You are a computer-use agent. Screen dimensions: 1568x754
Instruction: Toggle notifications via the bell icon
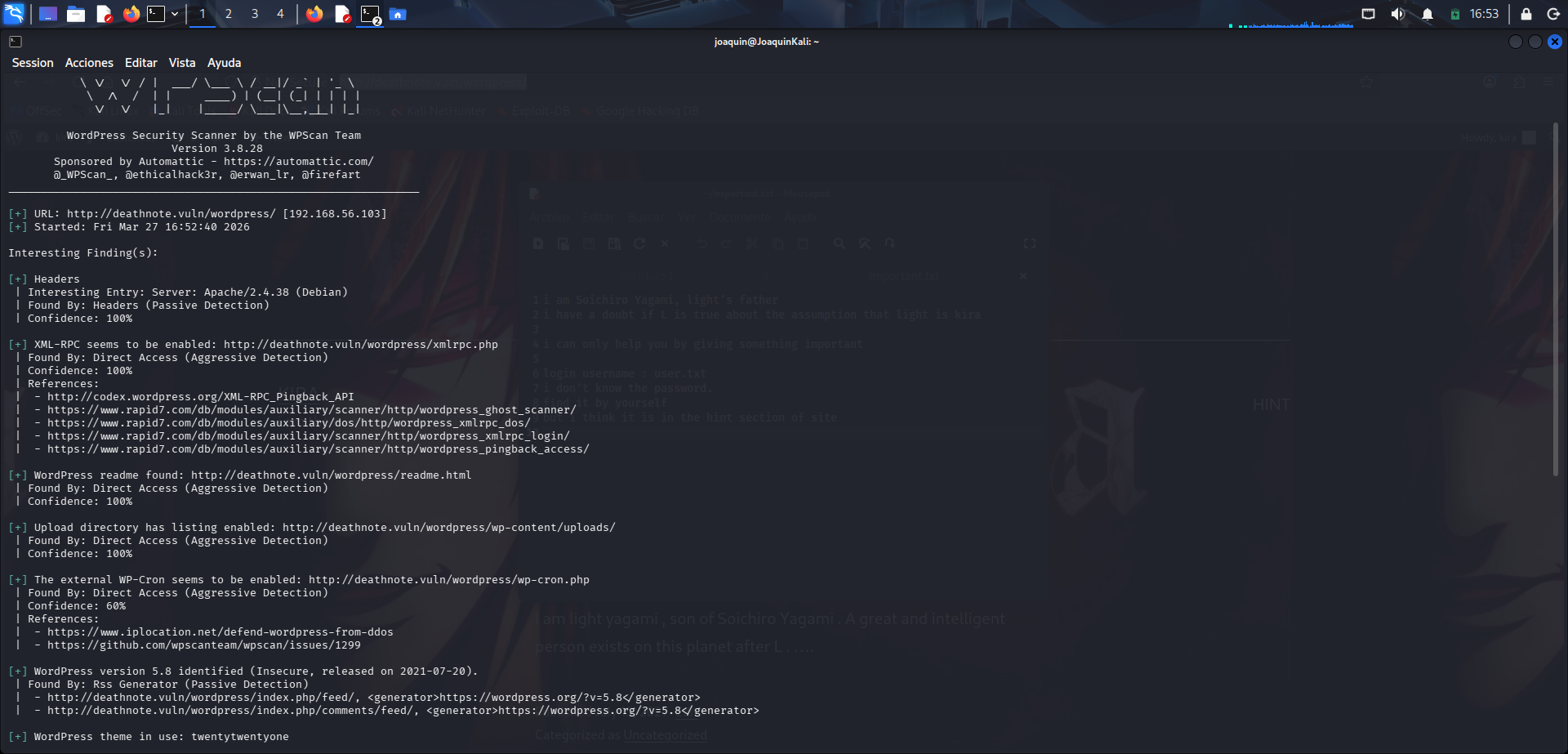click(x=1428, y=13)
